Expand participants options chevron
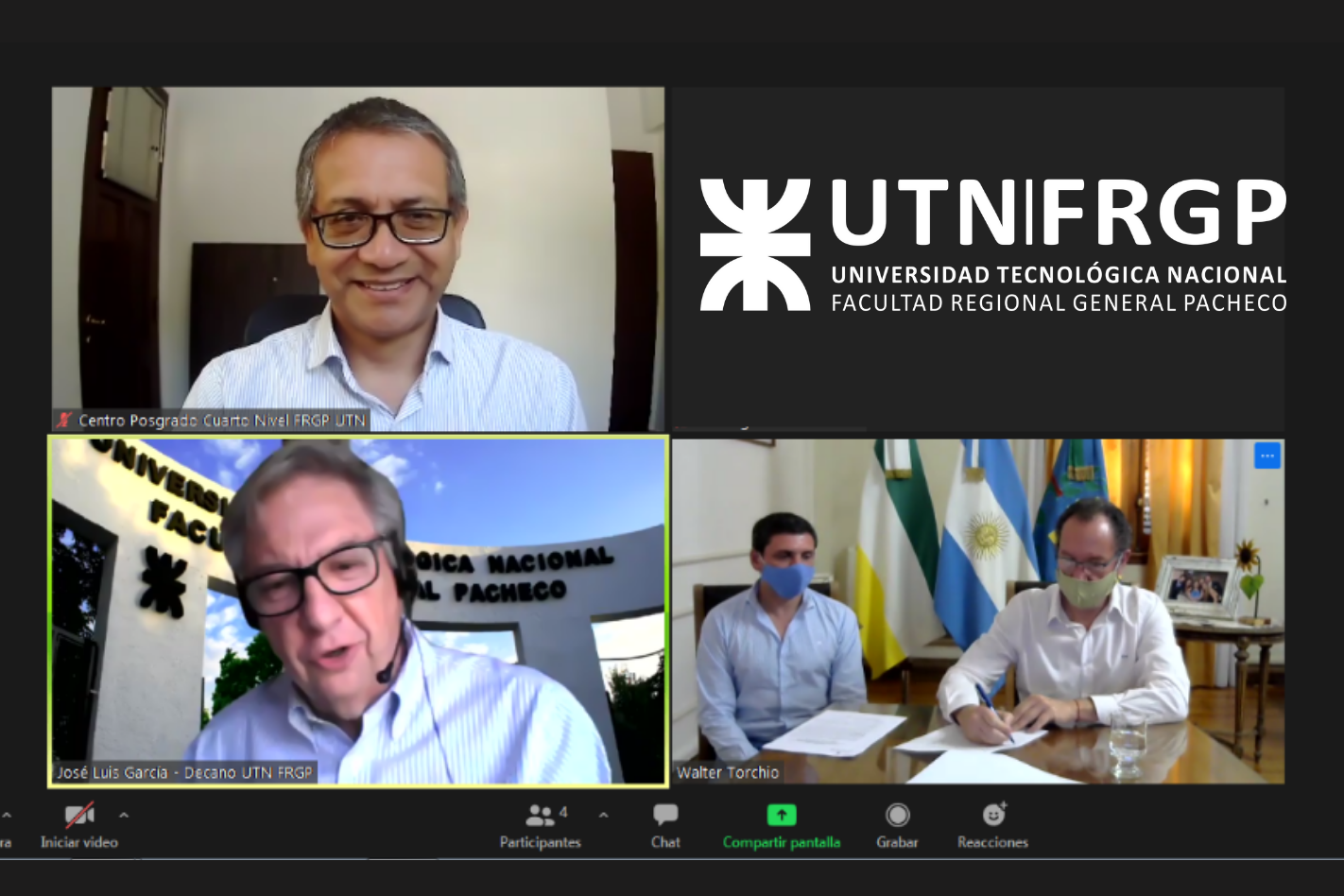 [x=604, y=815]
